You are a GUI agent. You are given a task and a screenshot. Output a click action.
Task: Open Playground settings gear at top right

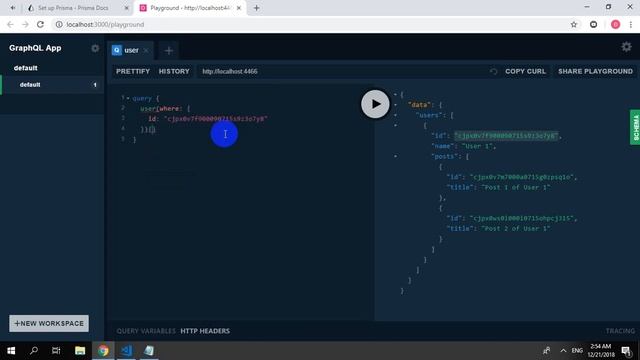click(x=626, y=47)
